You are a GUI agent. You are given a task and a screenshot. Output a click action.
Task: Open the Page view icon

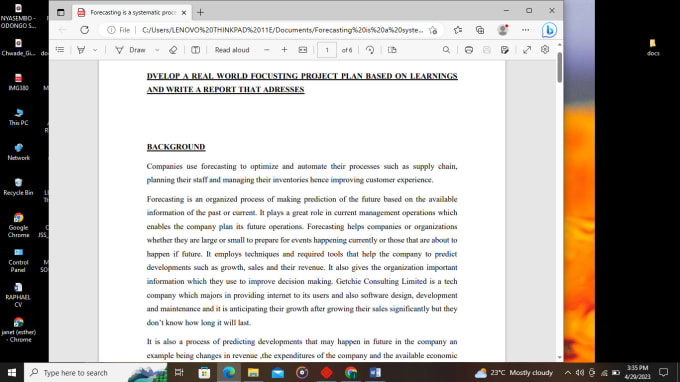click(x=392, y=50)
